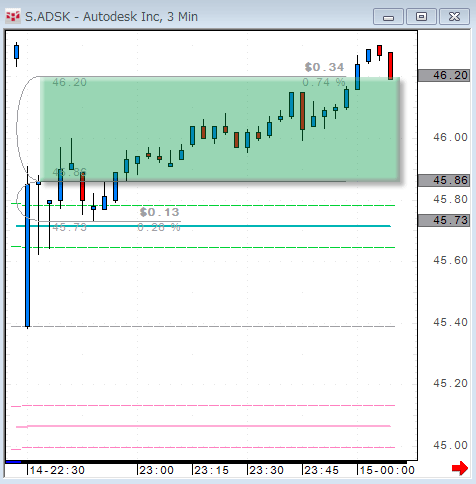
Task: Maximize the Autodesk chart window
Action: (x=421, y=17)
